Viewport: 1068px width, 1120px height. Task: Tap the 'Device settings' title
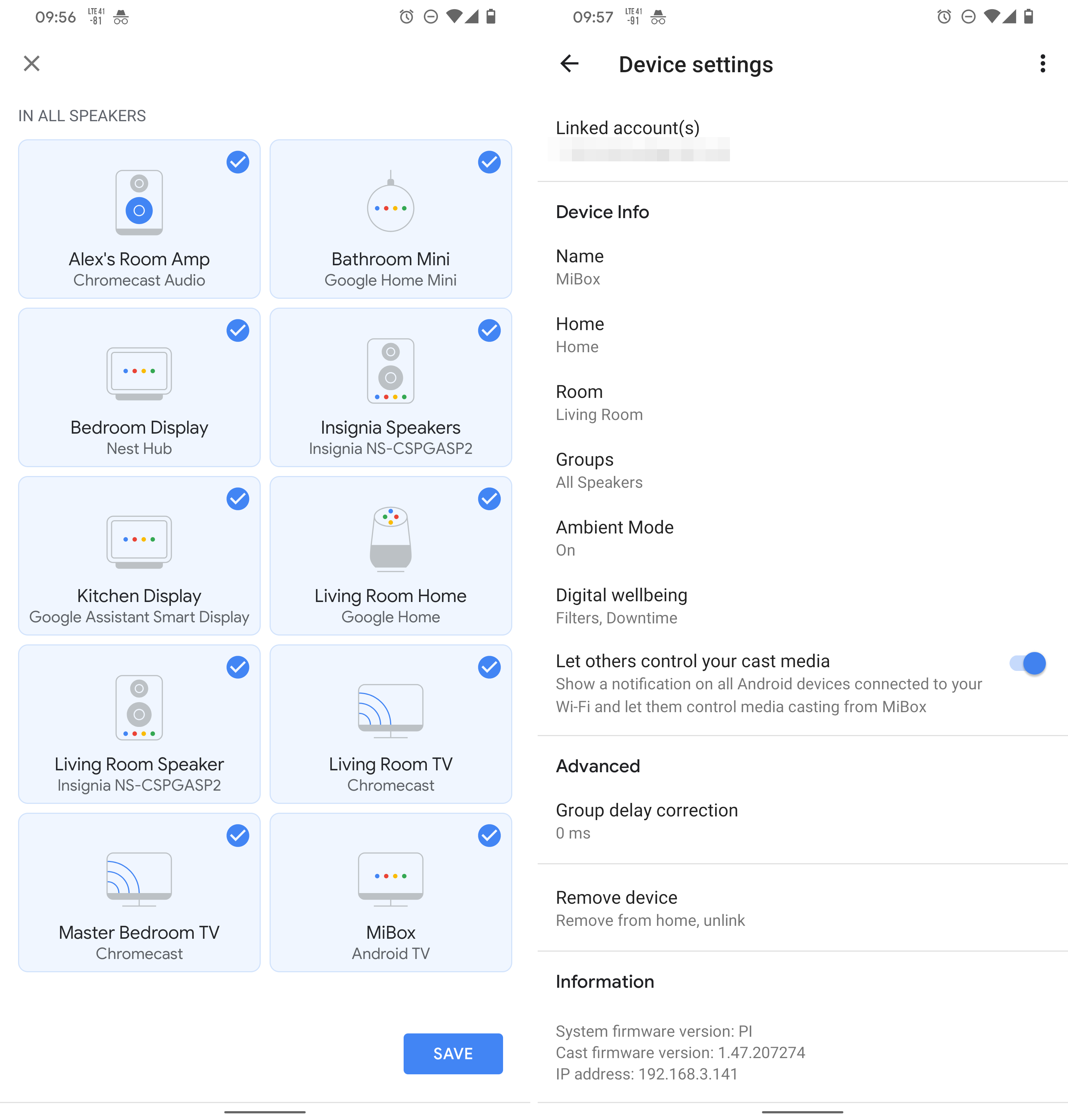click(696, 64)
